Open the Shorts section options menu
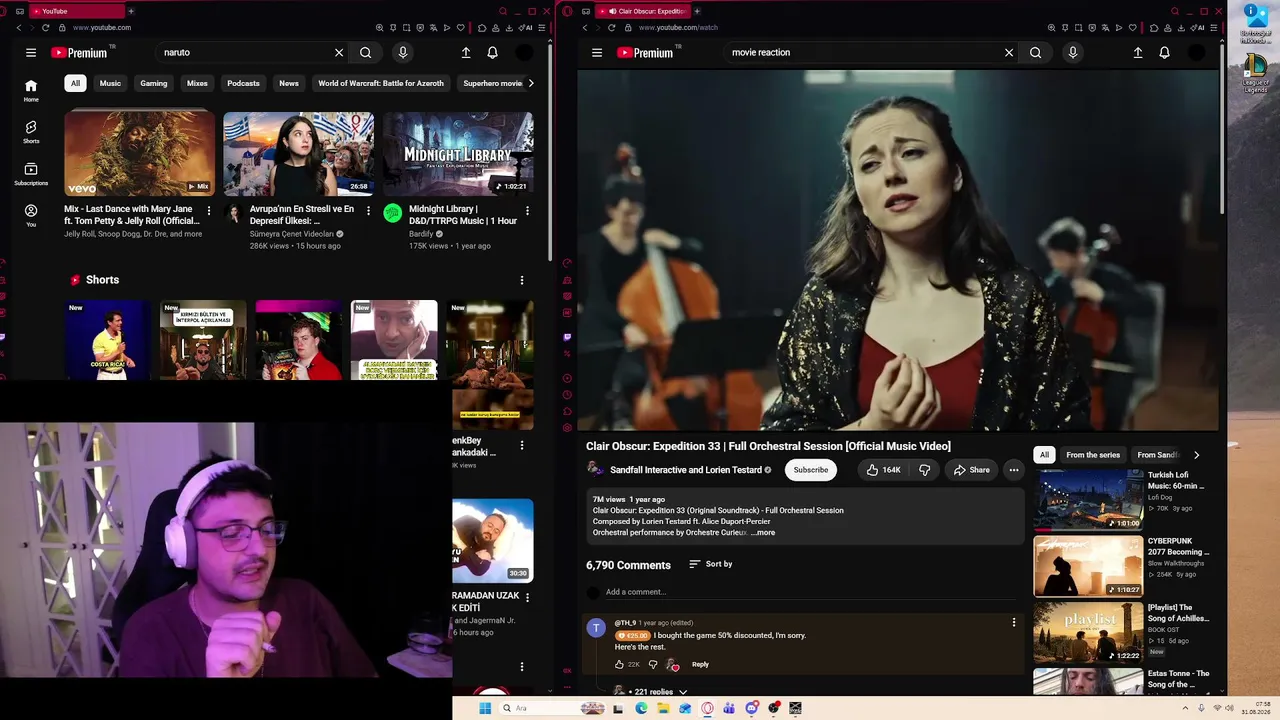 [521, 280]
